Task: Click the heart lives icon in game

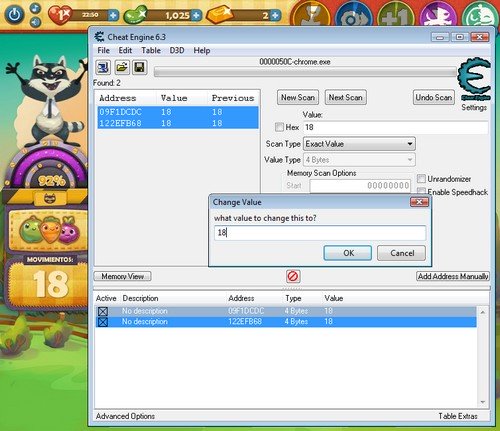Action: 60,15
